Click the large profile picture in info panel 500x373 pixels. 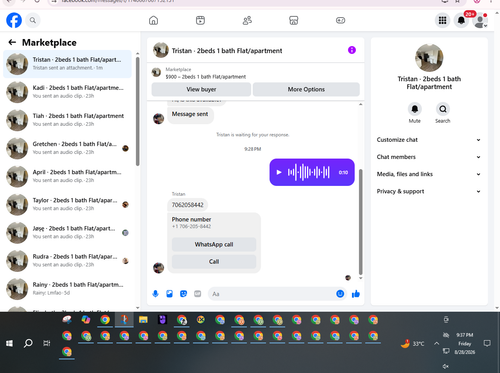point(429,58)
